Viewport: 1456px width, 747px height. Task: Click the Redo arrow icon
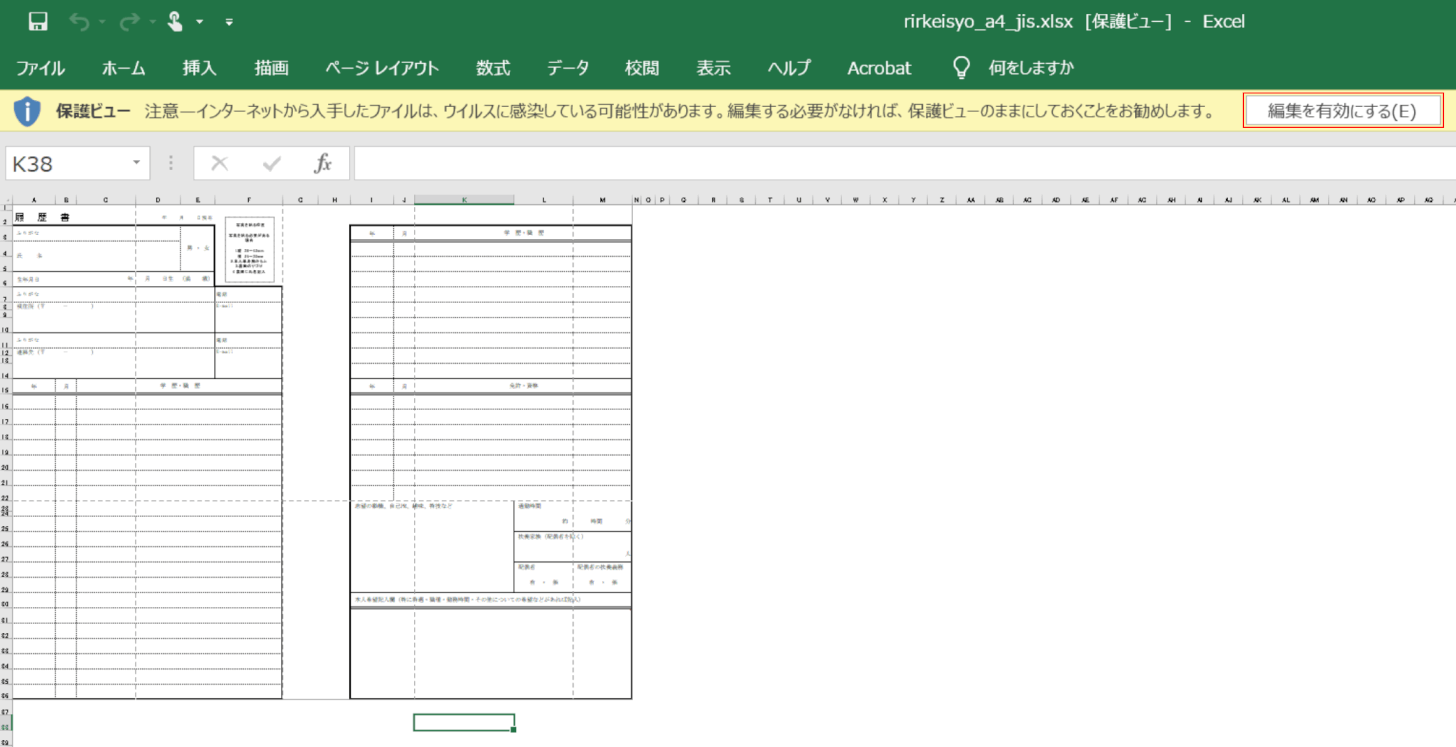[128, 21]
